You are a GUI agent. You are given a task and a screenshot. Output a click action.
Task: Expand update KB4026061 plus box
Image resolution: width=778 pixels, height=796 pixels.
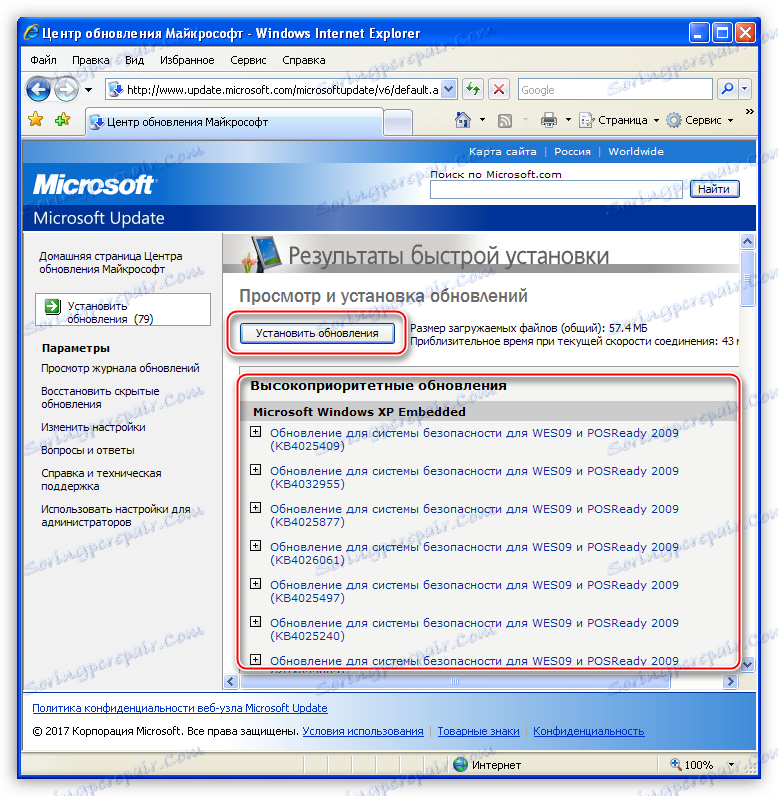pyautogui.click(x=256, y=546)
